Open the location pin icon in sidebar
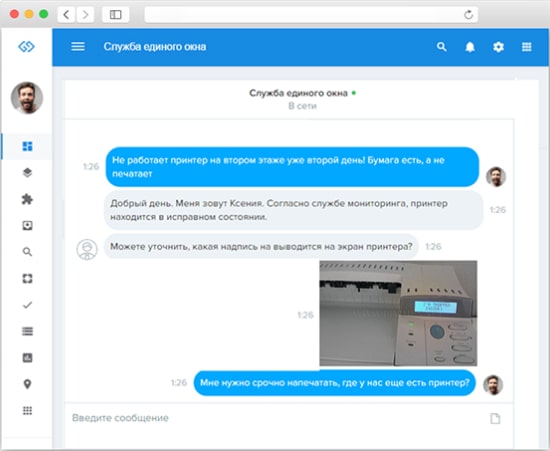 (x=27, y=384)
